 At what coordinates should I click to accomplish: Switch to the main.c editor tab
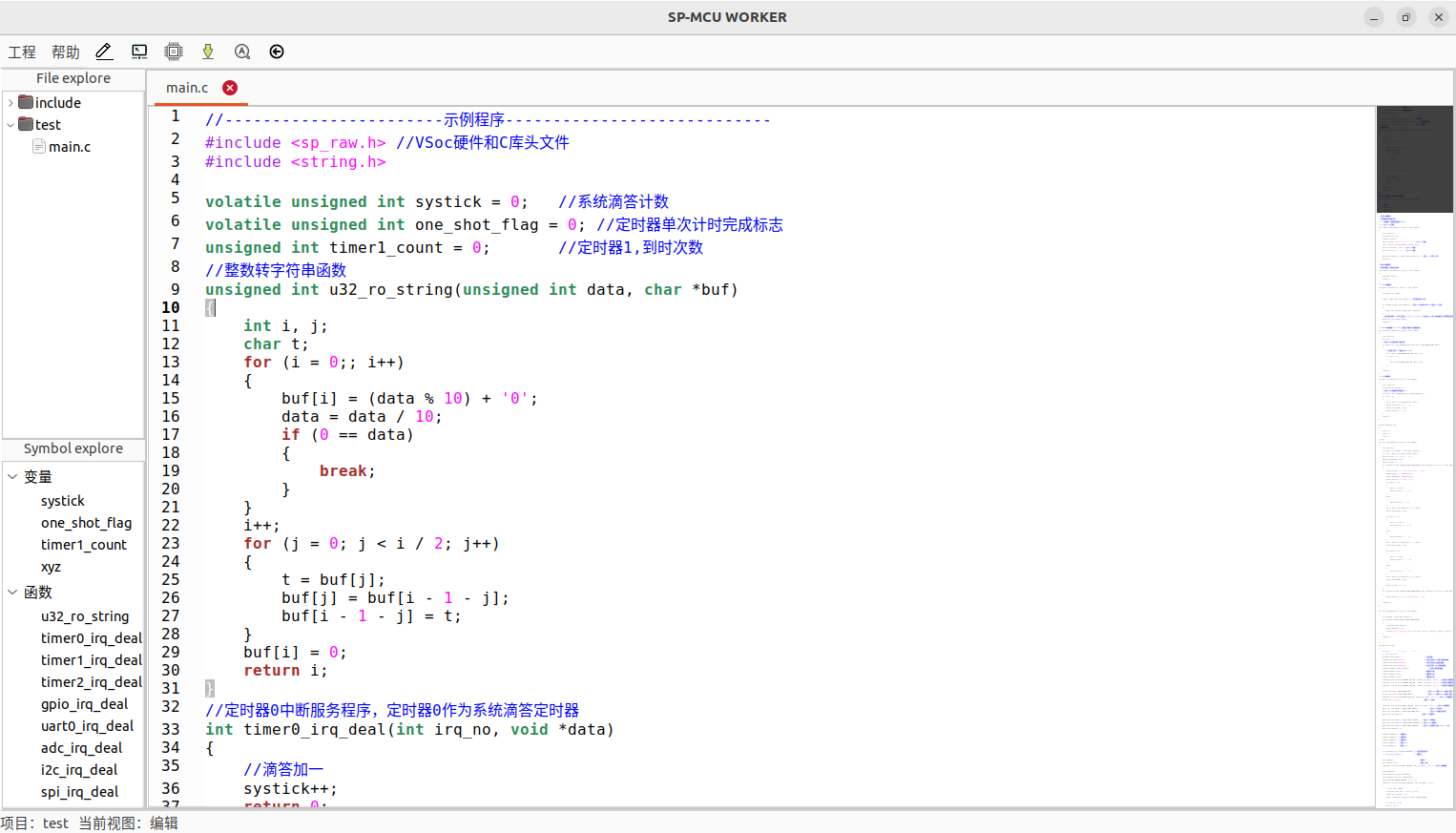click(x=187, y=88)
